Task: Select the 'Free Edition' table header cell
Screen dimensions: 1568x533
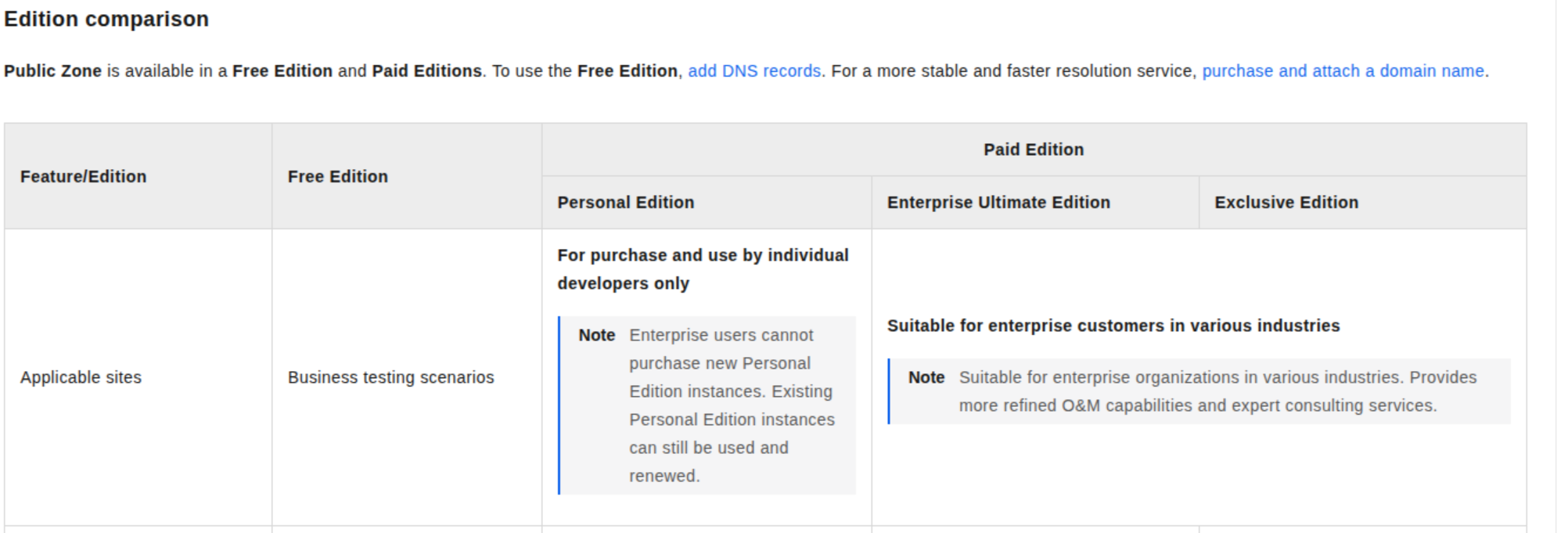Action: tap(337, 177)
